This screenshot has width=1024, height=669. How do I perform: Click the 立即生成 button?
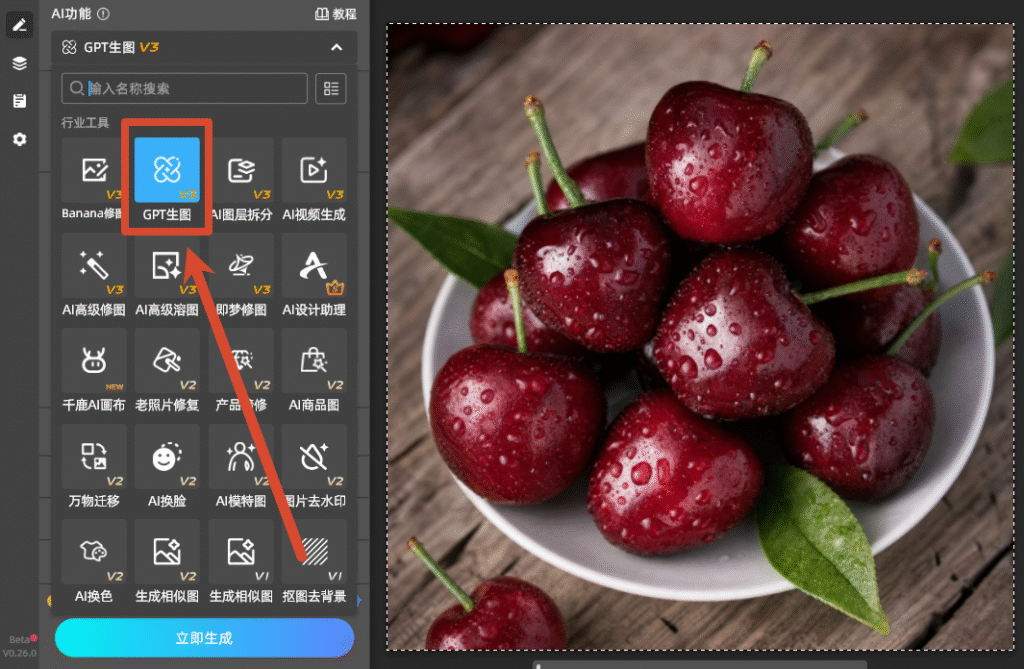coord(204,638)
